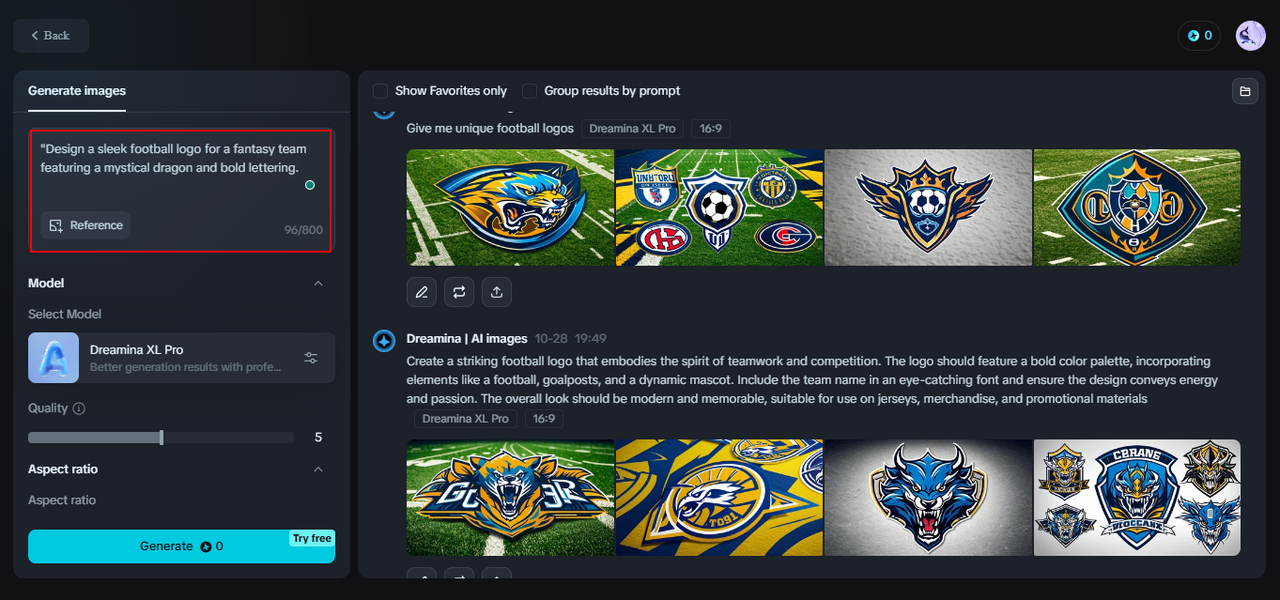This screenshot has height=600, width=1280.
Task: Open the Dreamina XL Pro model selector
Action: [x=180, y=358]
